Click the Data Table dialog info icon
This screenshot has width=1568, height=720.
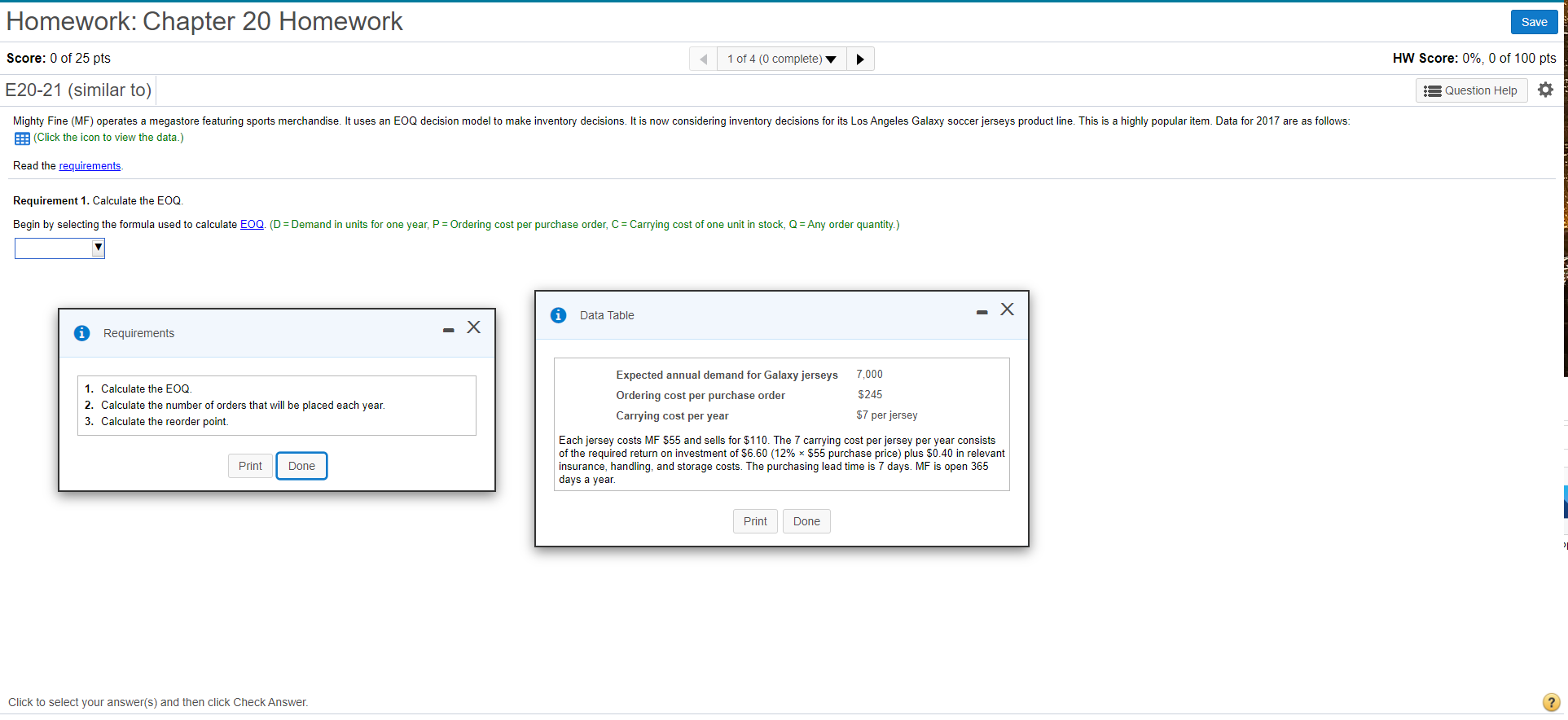(x=558, y=315)
